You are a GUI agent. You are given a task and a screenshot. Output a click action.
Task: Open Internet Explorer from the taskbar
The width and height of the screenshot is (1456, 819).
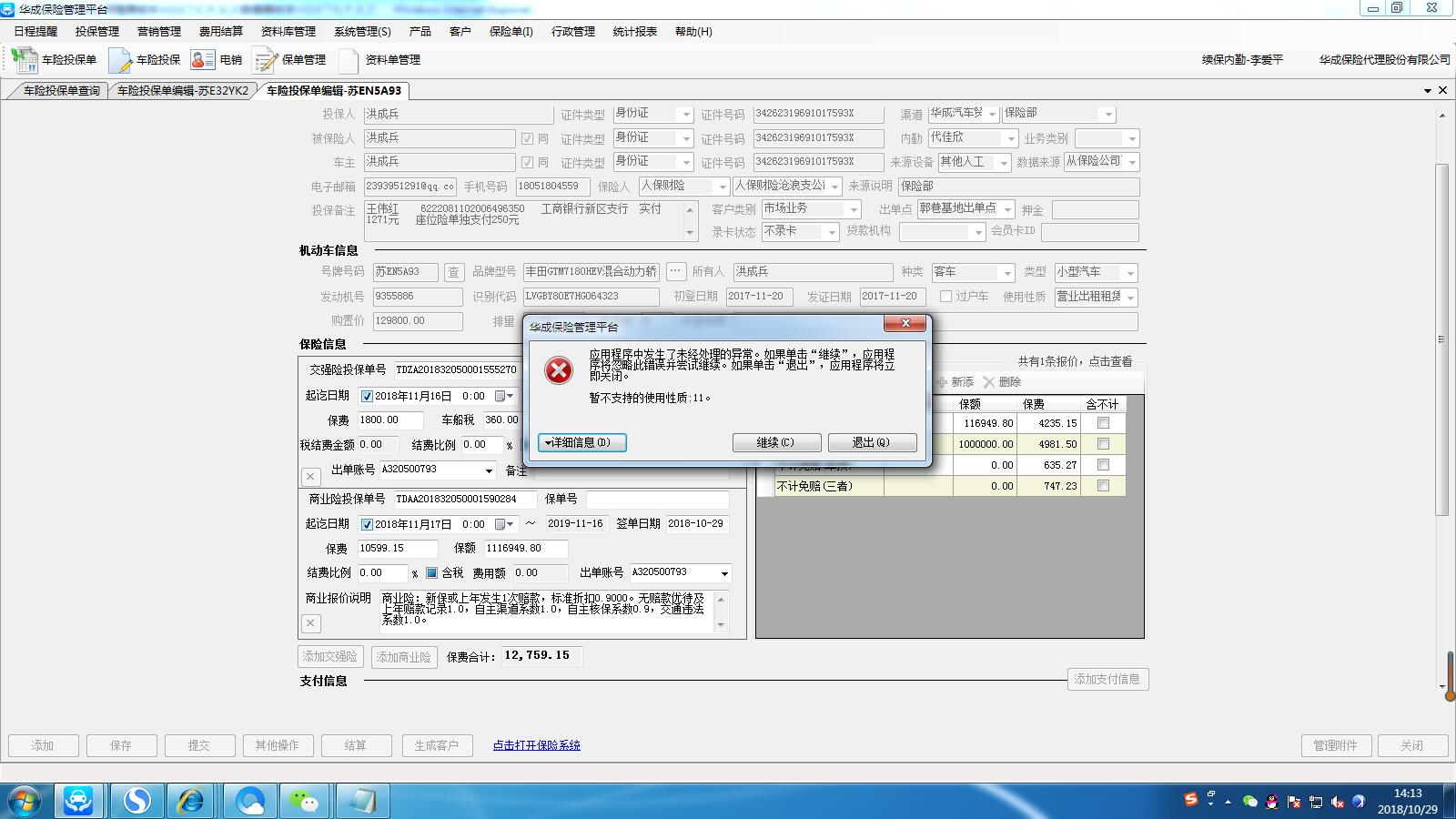tap(191, 801)
